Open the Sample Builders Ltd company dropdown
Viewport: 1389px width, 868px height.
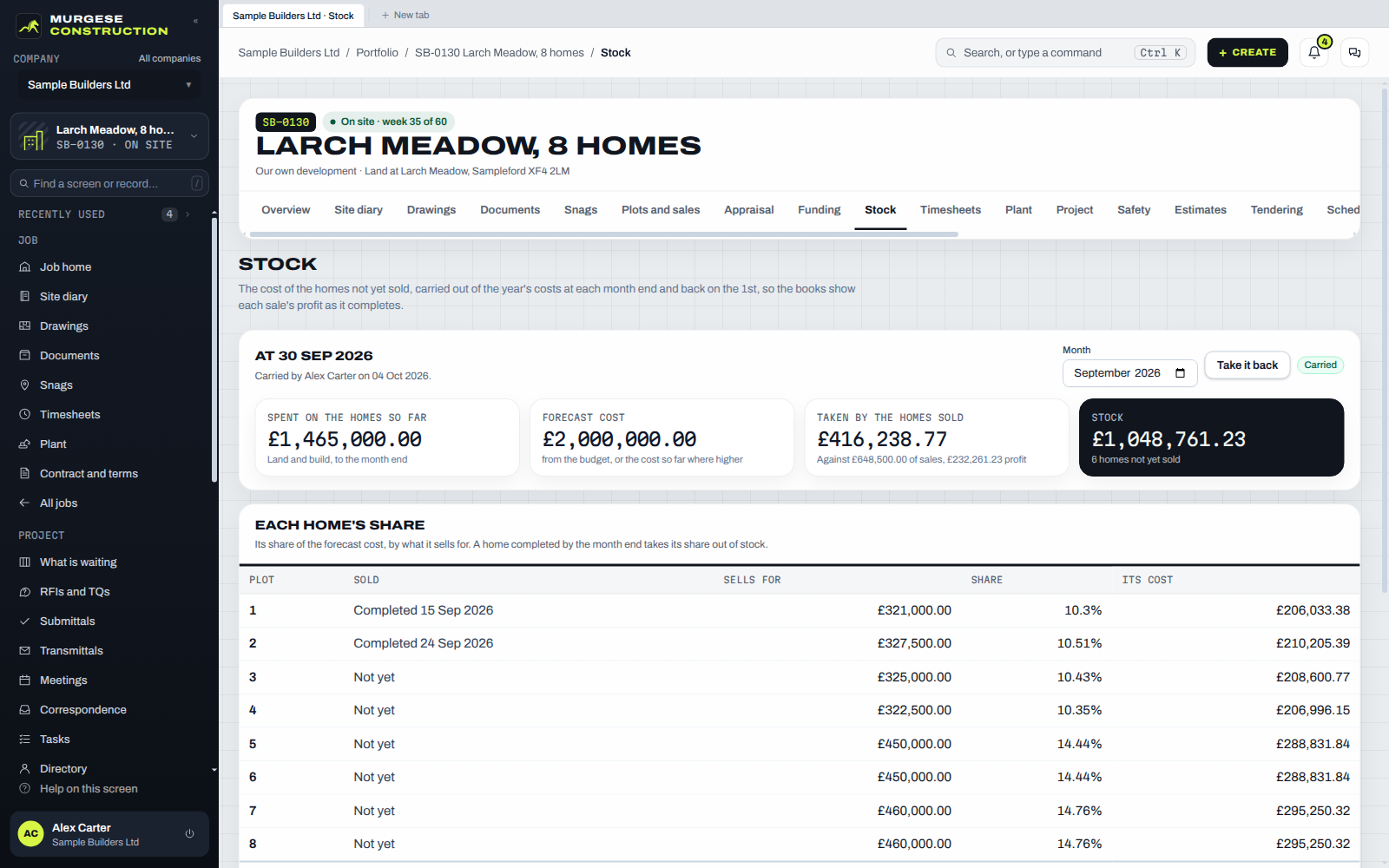pos(109,85)
